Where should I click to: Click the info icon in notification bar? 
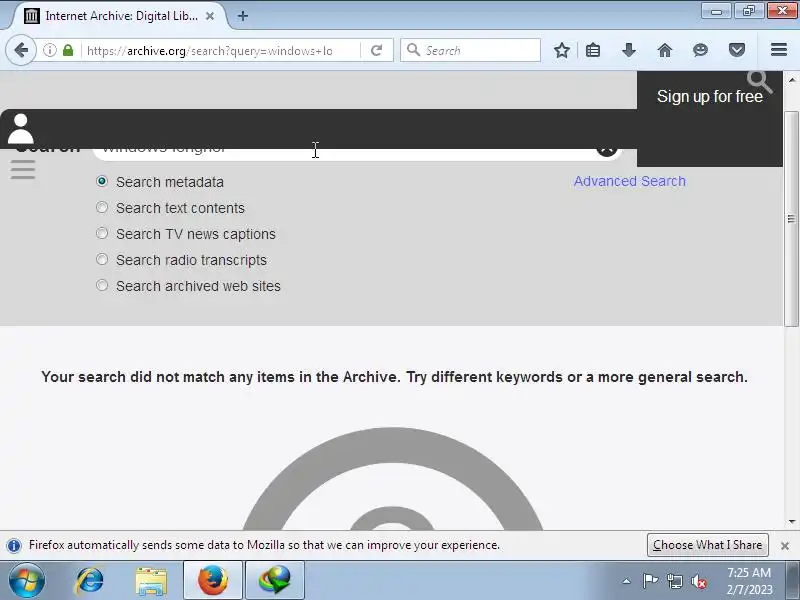[x=14, y=545]
